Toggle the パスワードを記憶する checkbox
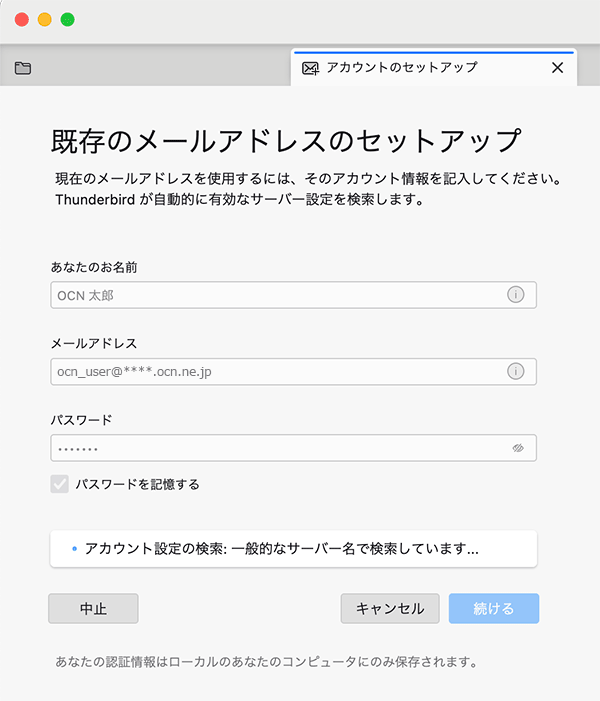600x701 pixels. click(59, 484)
